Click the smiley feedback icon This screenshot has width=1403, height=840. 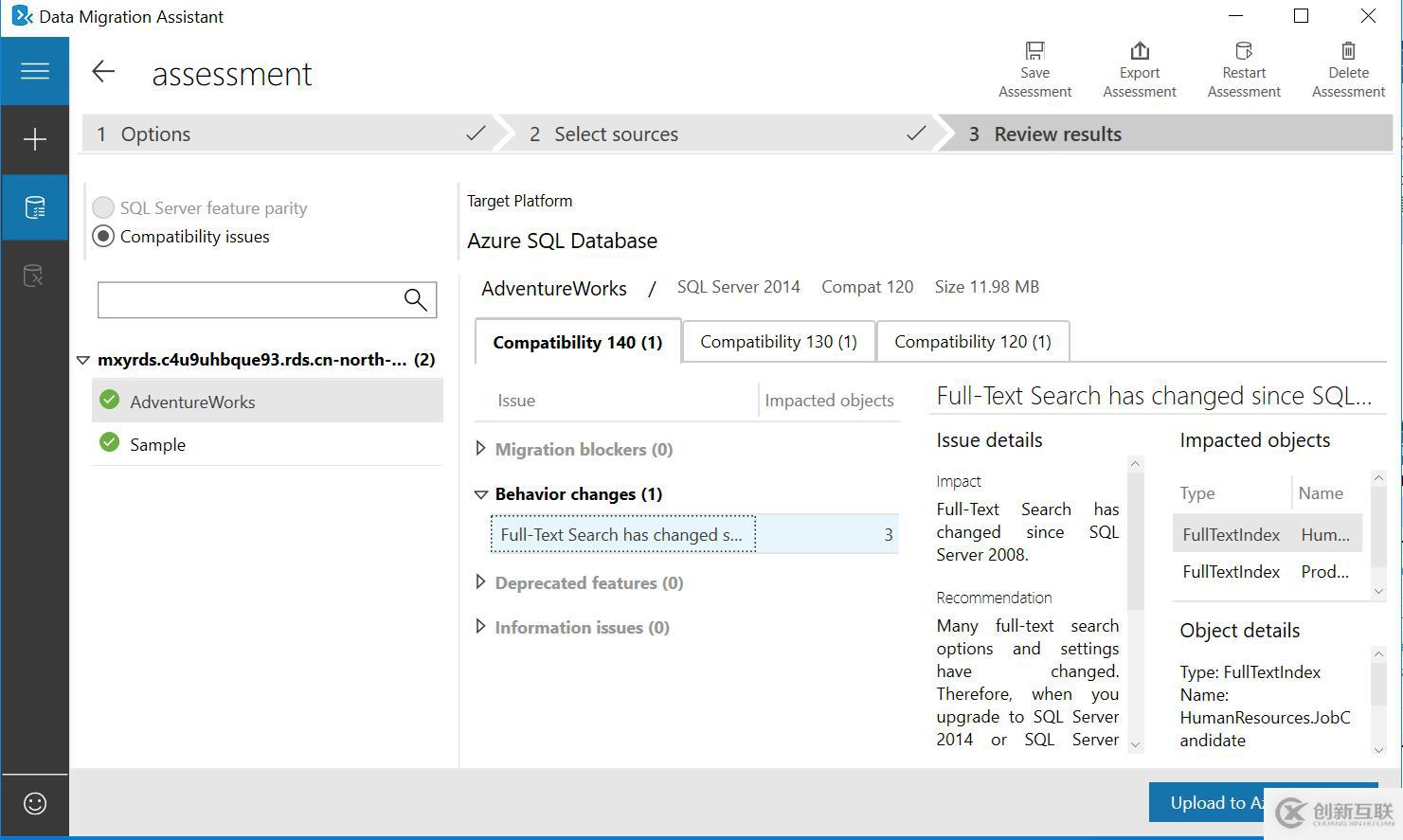coord(35,804)
